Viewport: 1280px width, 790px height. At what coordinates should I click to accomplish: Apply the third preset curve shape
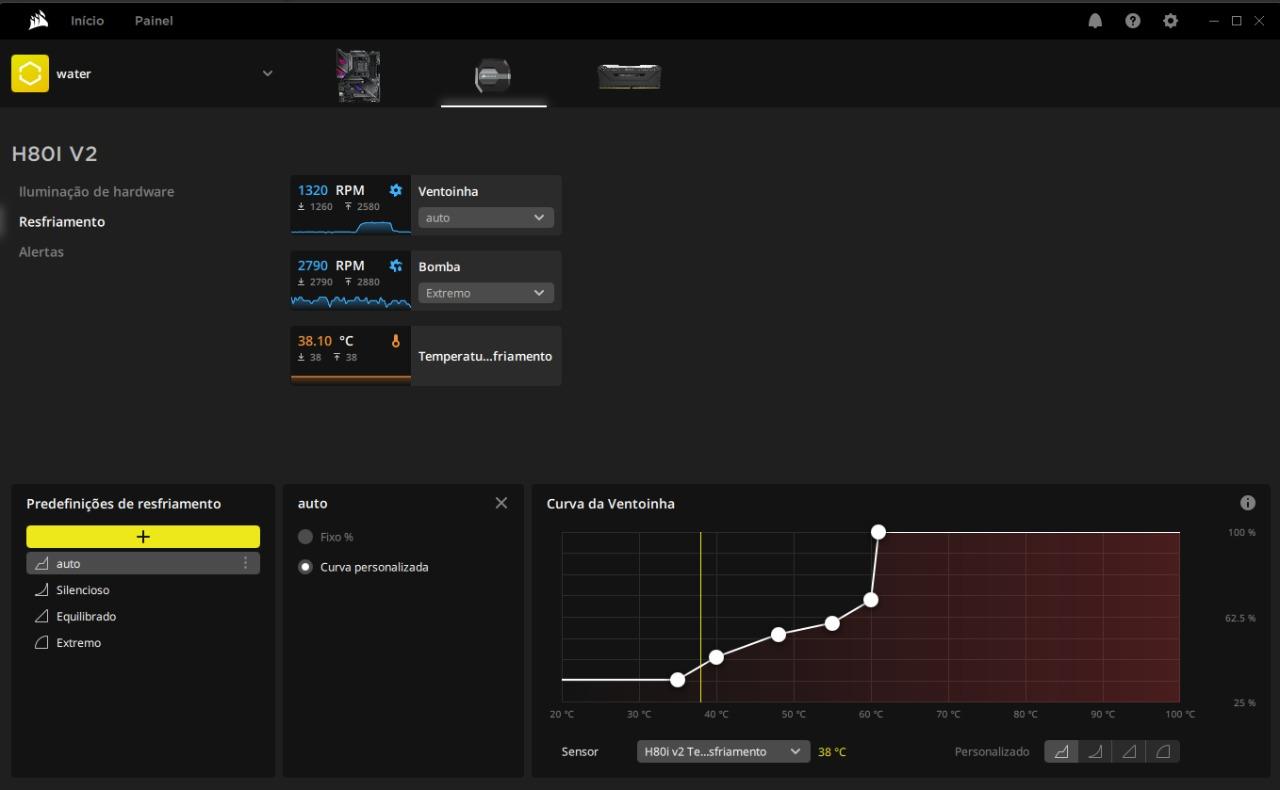pyautogui.click(x=1129, y=752)
